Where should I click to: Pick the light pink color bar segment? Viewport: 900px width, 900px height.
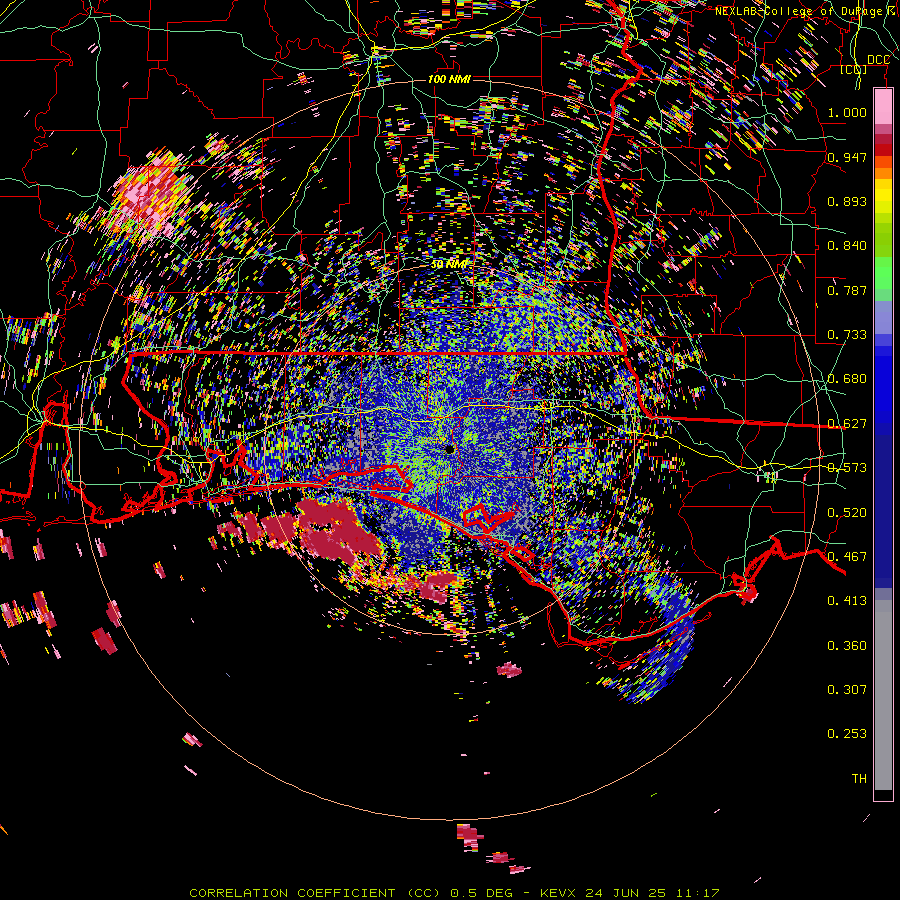click(883, 106)
